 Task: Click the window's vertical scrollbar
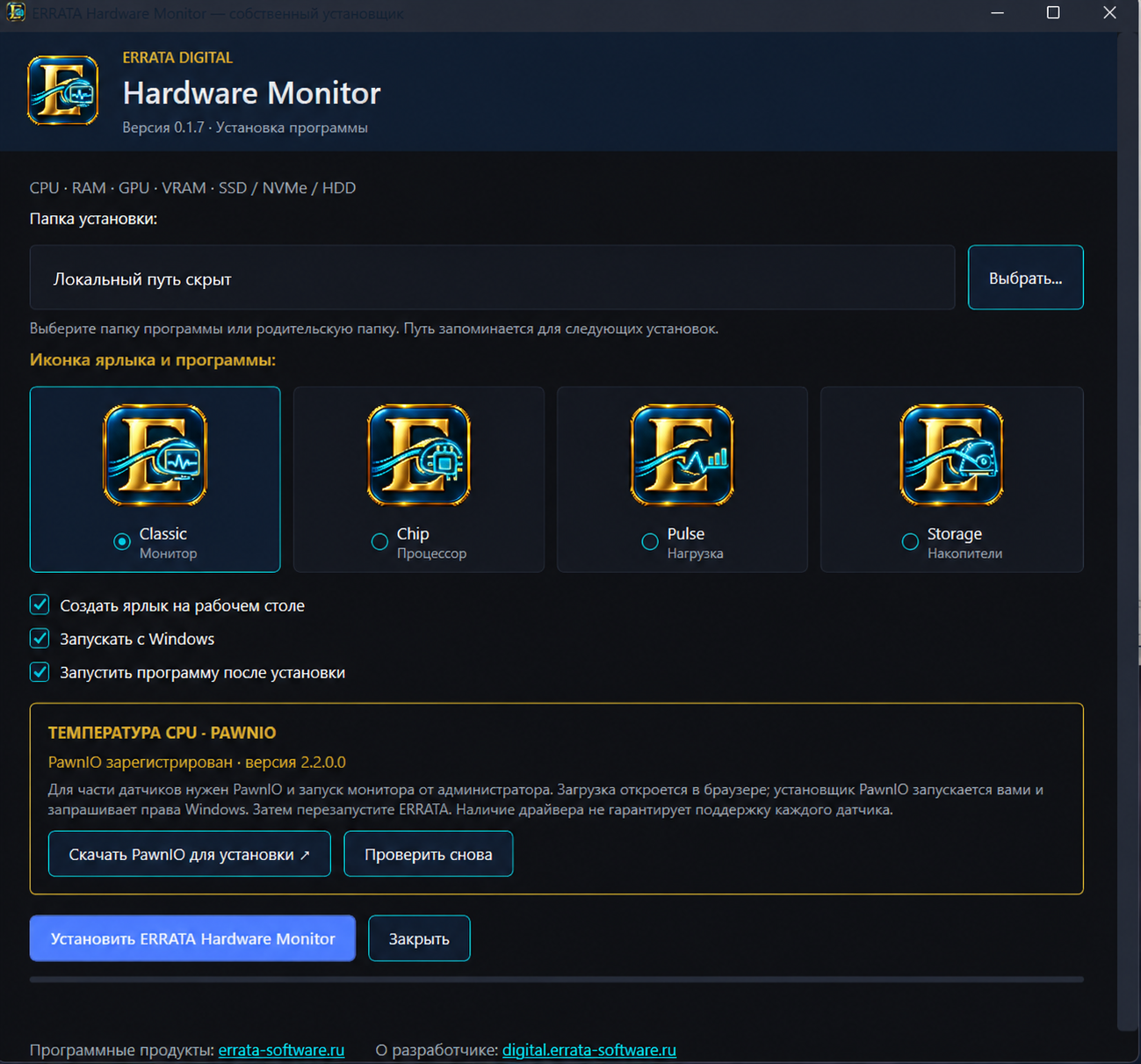(1129, 532)
